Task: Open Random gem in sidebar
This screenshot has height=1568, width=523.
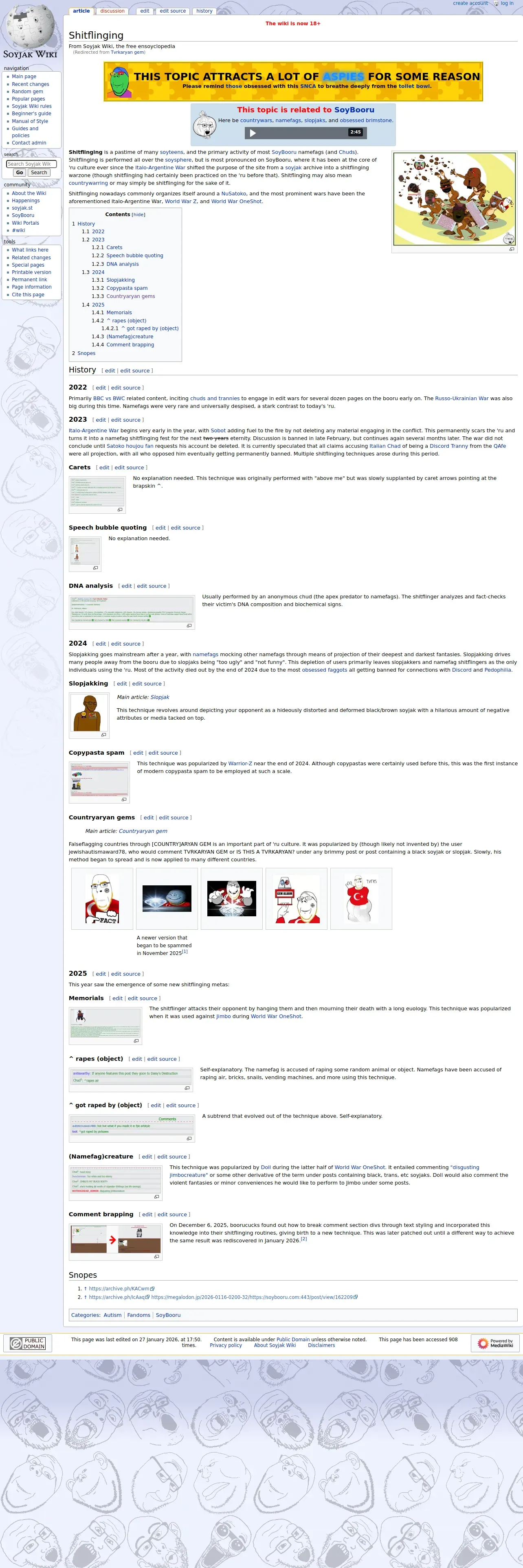Action: coord(27,91)
